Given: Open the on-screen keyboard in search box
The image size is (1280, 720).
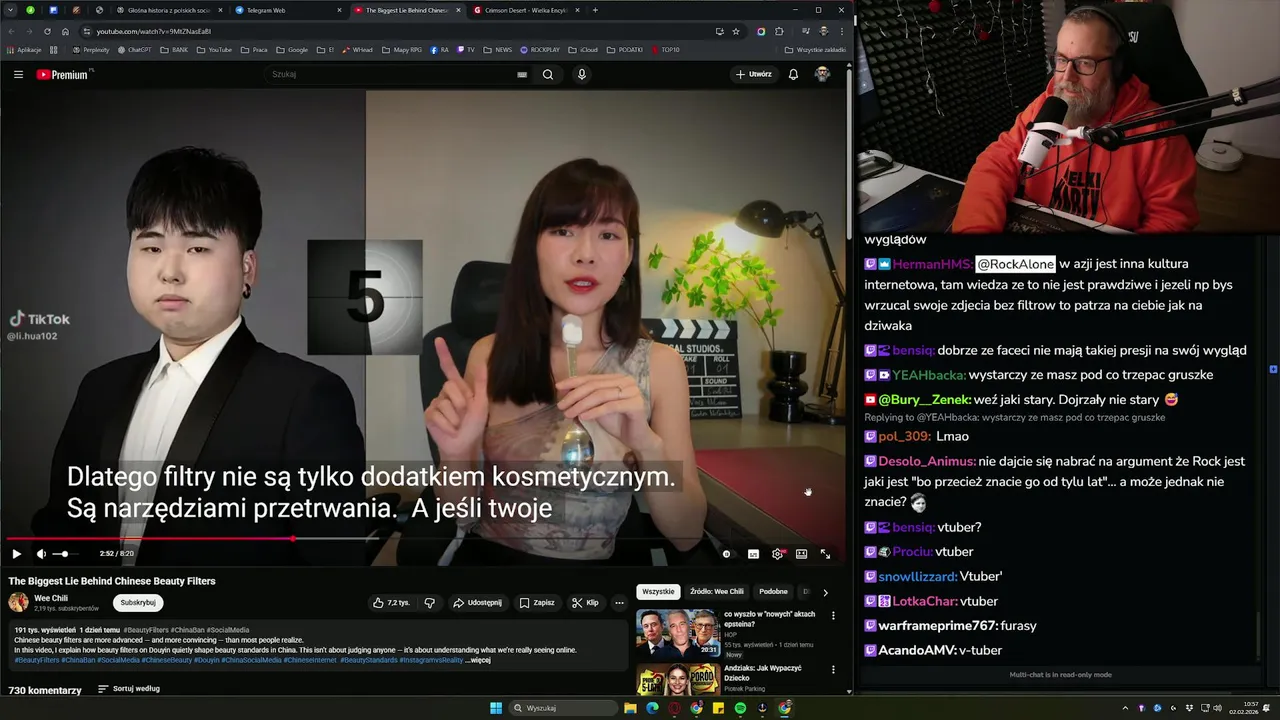Looking at the screenshot, I should (x=522, y=74).
